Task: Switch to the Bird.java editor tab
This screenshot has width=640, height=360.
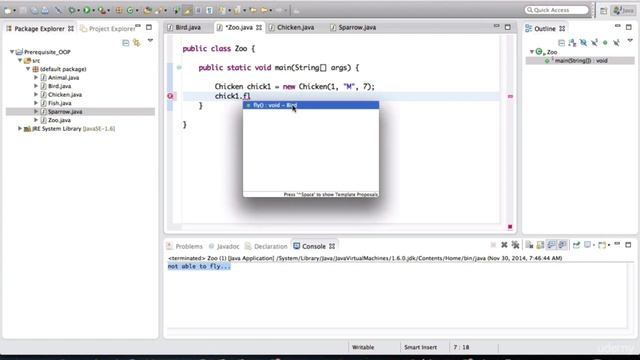Action: [188, 27]
